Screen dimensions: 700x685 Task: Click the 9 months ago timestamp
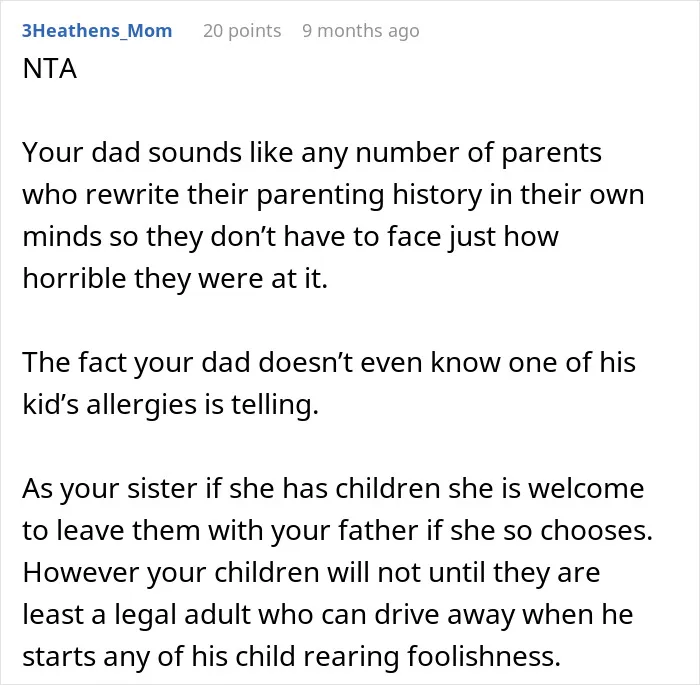pyautogui.click(x=361, y=31)
